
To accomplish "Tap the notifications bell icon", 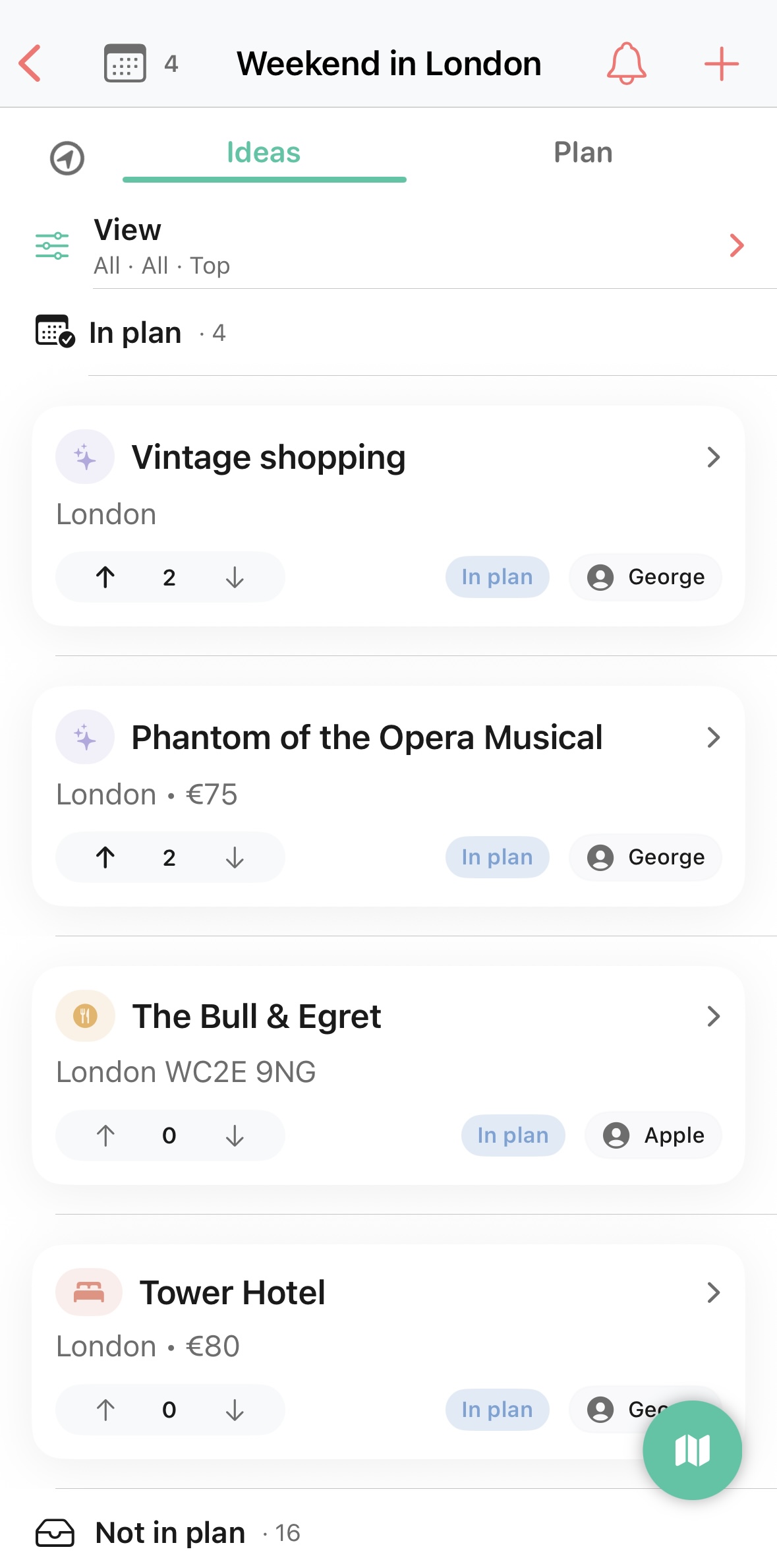I will [626, 64].
